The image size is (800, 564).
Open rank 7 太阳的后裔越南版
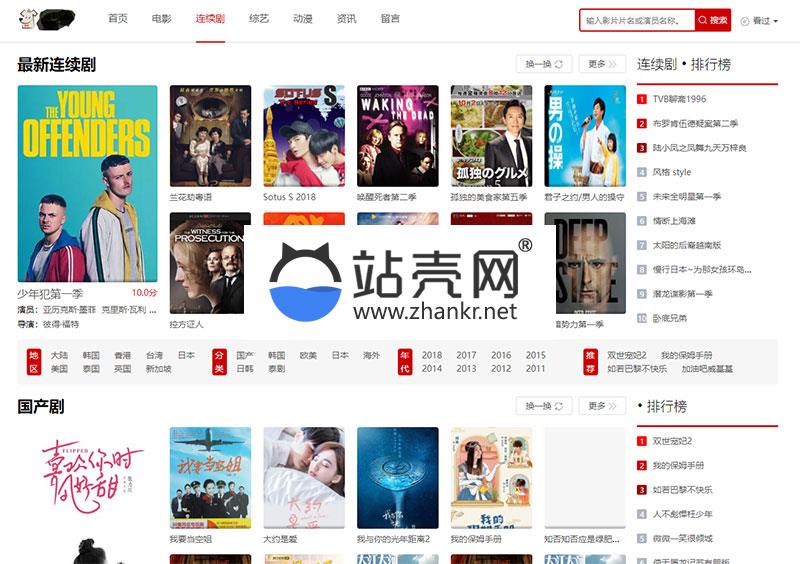click(687, 246)
